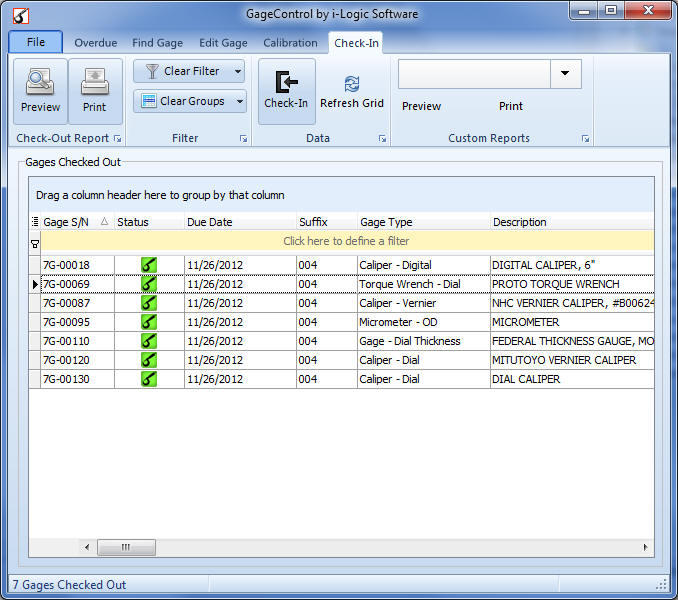Click green status icon for gage 7G-00018
This screenshot has width=678, height=600.
point(149,265)
